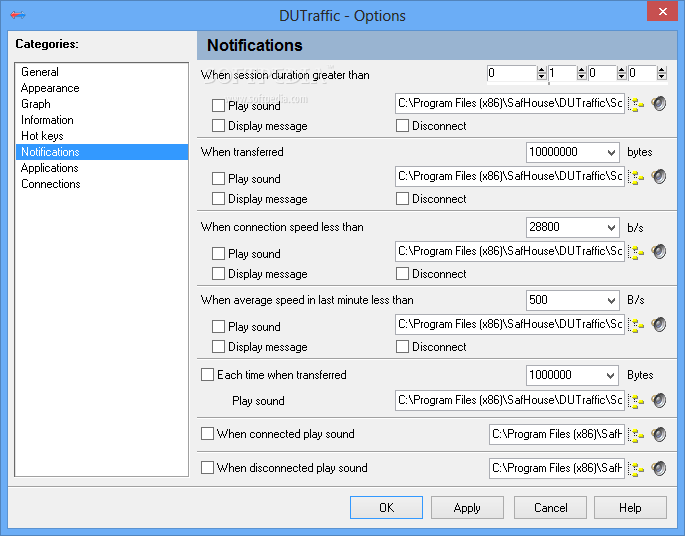Screen dimensions: 685x536
Task: Click last session duration spinner stepper
Action: [662, 73]
